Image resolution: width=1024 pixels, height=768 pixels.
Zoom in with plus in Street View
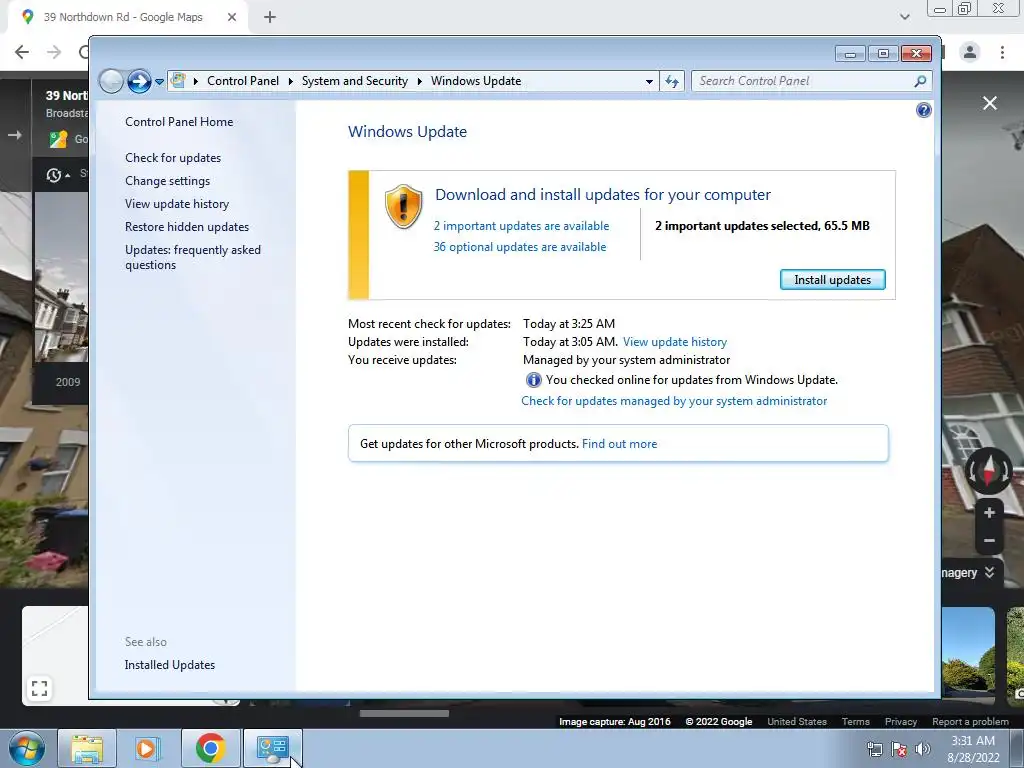(x=989, y=513)
